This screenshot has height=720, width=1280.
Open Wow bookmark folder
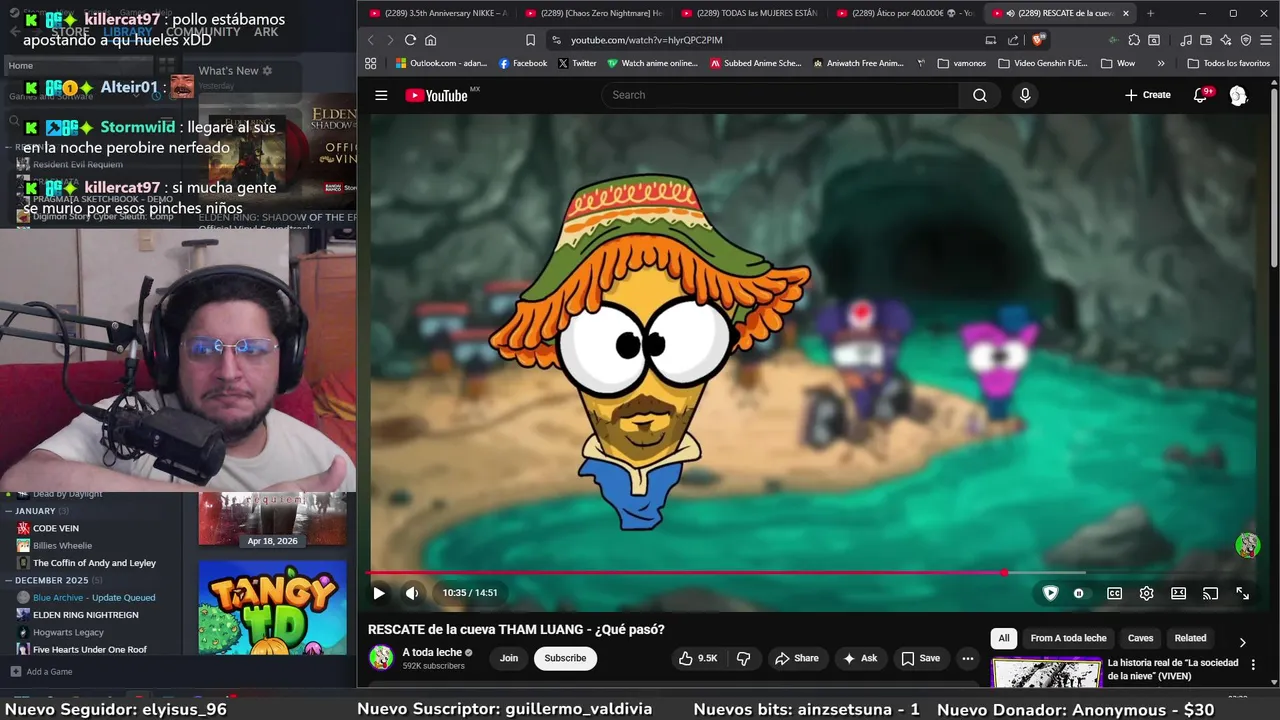pos(1118,63)
